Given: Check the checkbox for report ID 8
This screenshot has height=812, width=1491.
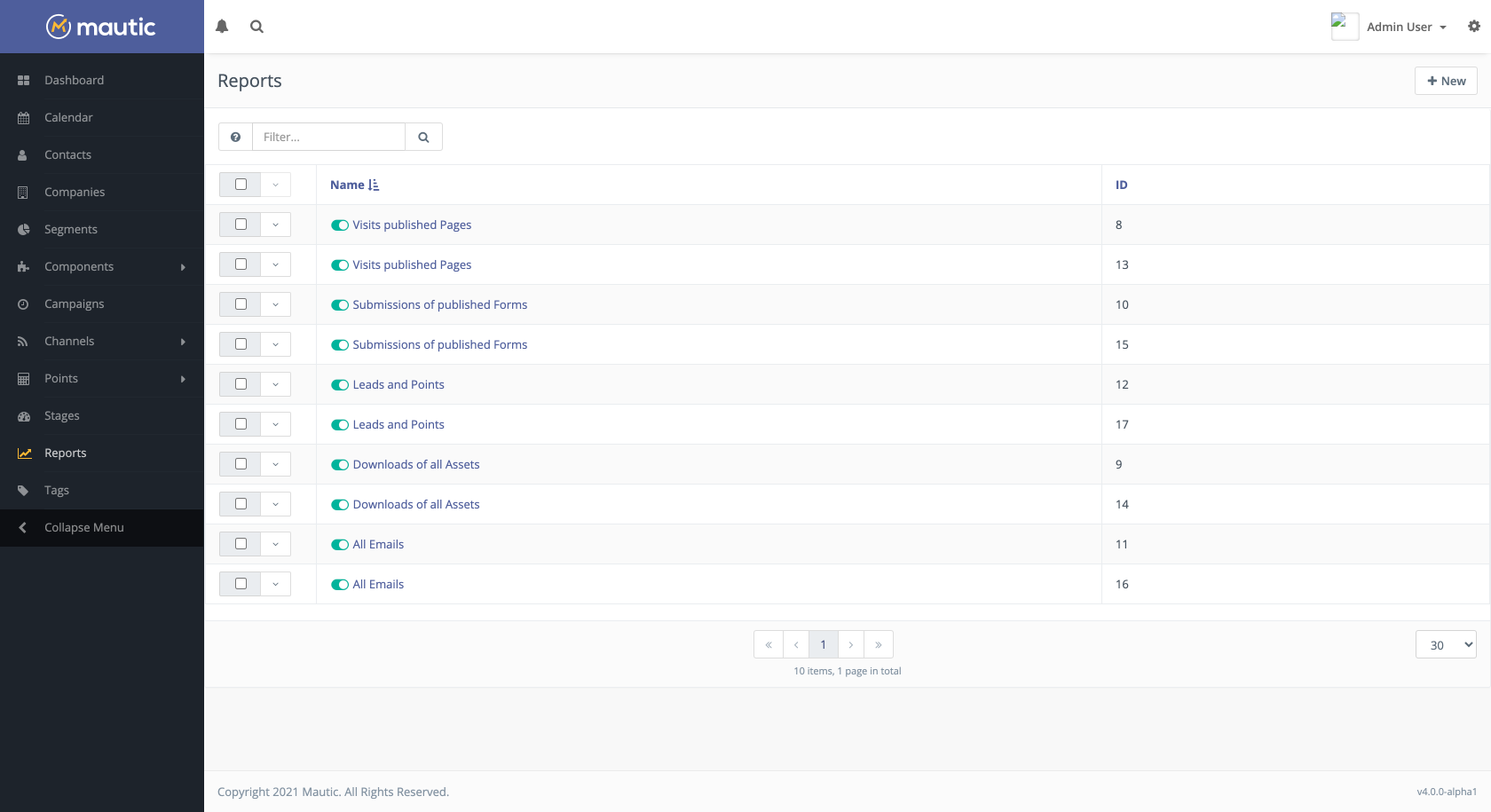Looking at the screenshot, I should point(240,225).
